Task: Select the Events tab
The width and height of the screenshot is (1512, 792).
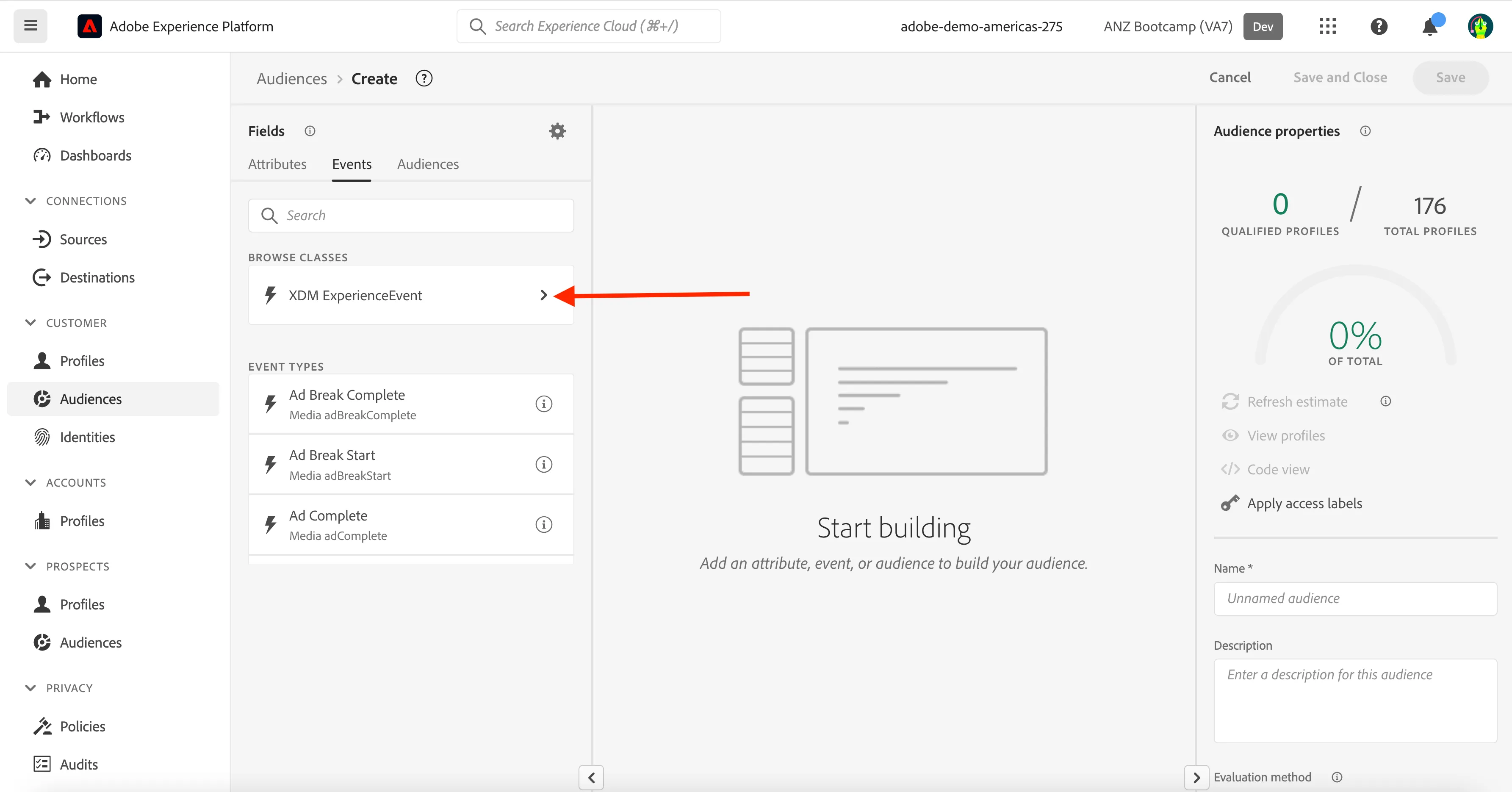Action: (352, 164)
